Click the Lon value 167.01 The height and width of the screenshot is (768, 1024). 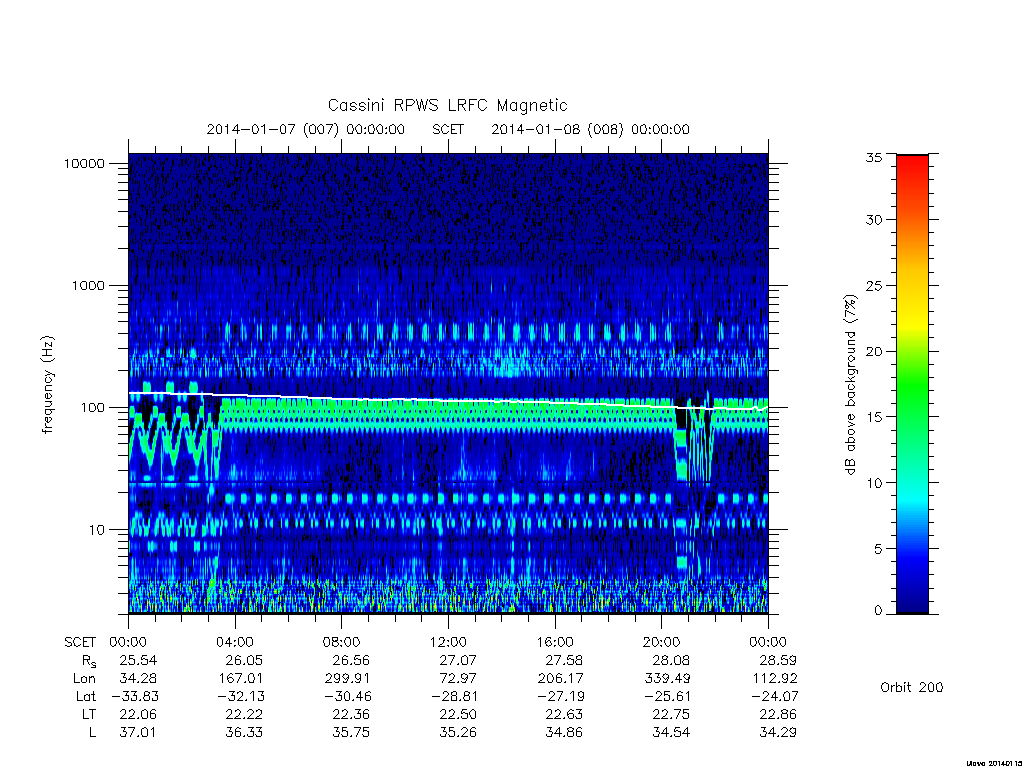click(240, 679)
